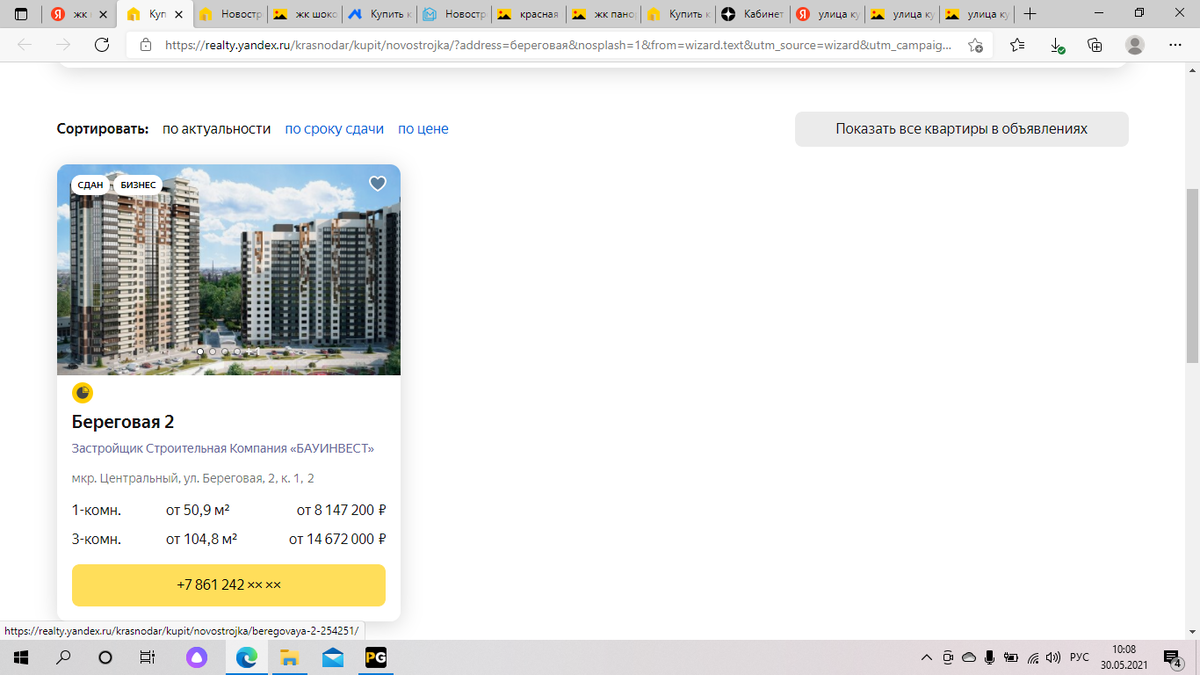Open the notification center with badge 4
The height and width of the screenshot is (675, 1200).
click(1174, 658)
